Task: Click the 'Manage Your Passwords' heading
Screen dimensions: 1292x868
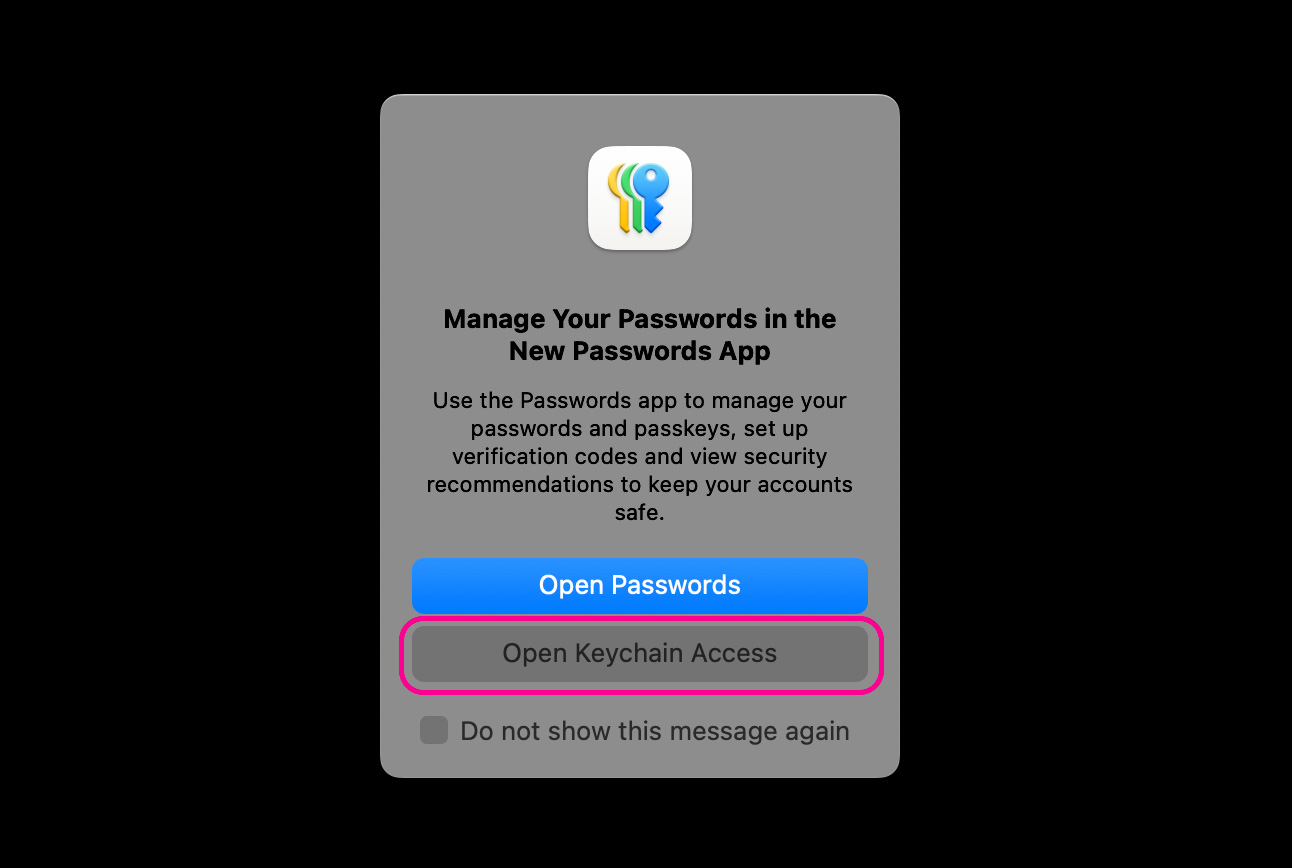Action: [640, 319]
